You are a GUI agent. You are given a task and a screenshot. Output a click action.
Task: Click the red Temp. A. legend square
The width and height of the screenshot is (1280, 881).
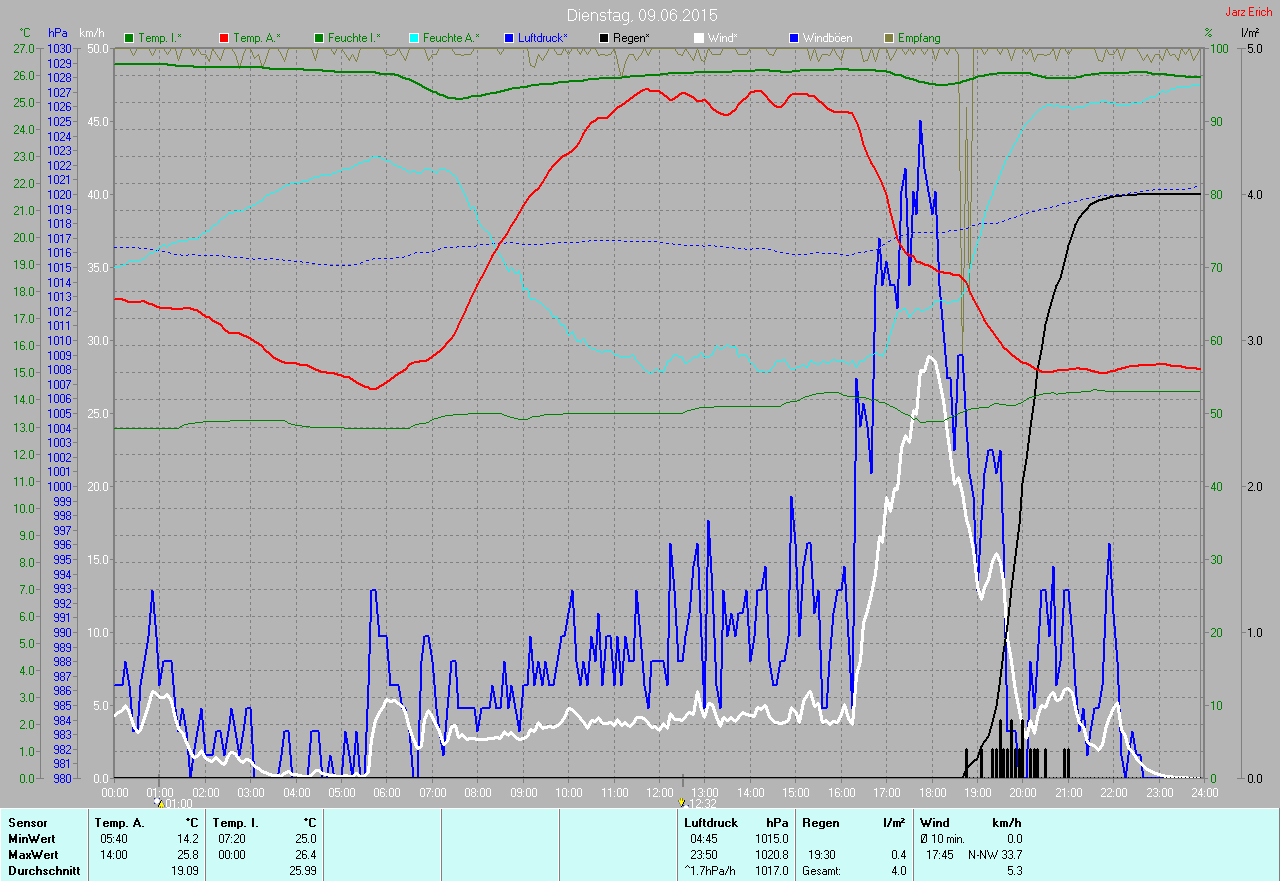224,38
